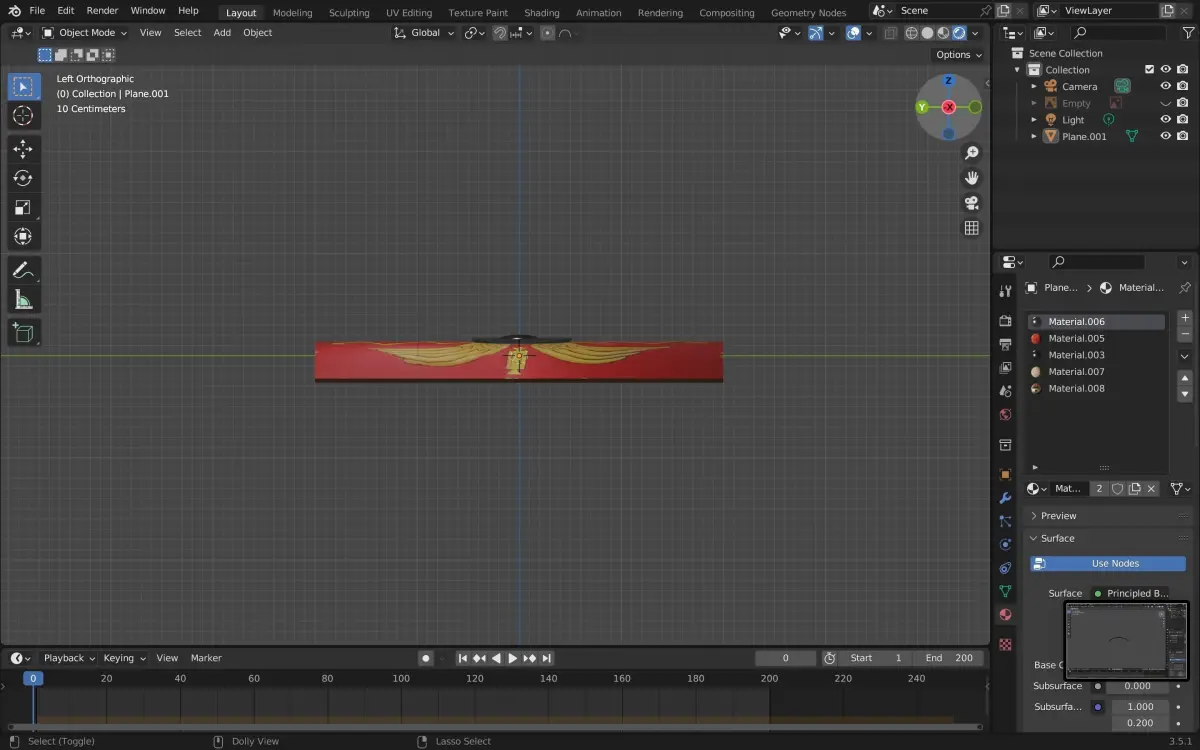
Task: Hide Light in viewport
Action: coord(1166,120)
